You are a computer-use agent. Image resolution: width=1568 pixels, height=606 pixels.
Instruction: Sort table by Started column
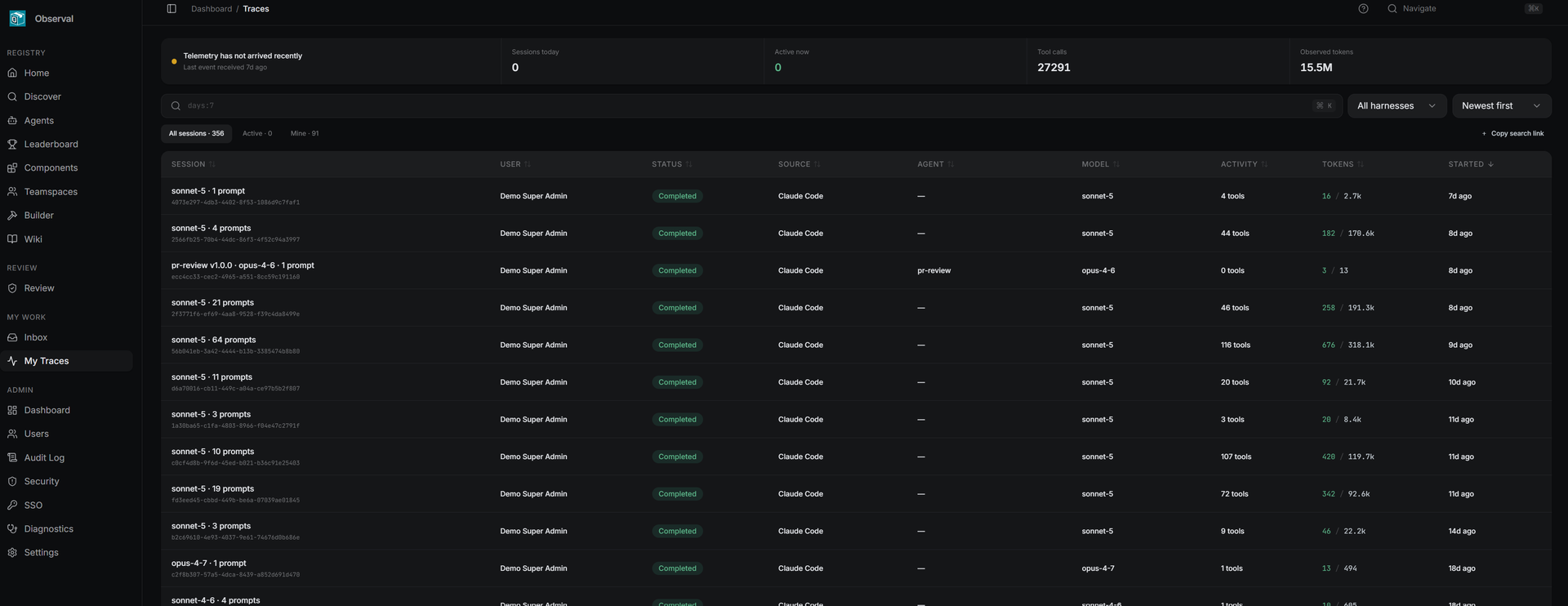(x=1472, y=164)
